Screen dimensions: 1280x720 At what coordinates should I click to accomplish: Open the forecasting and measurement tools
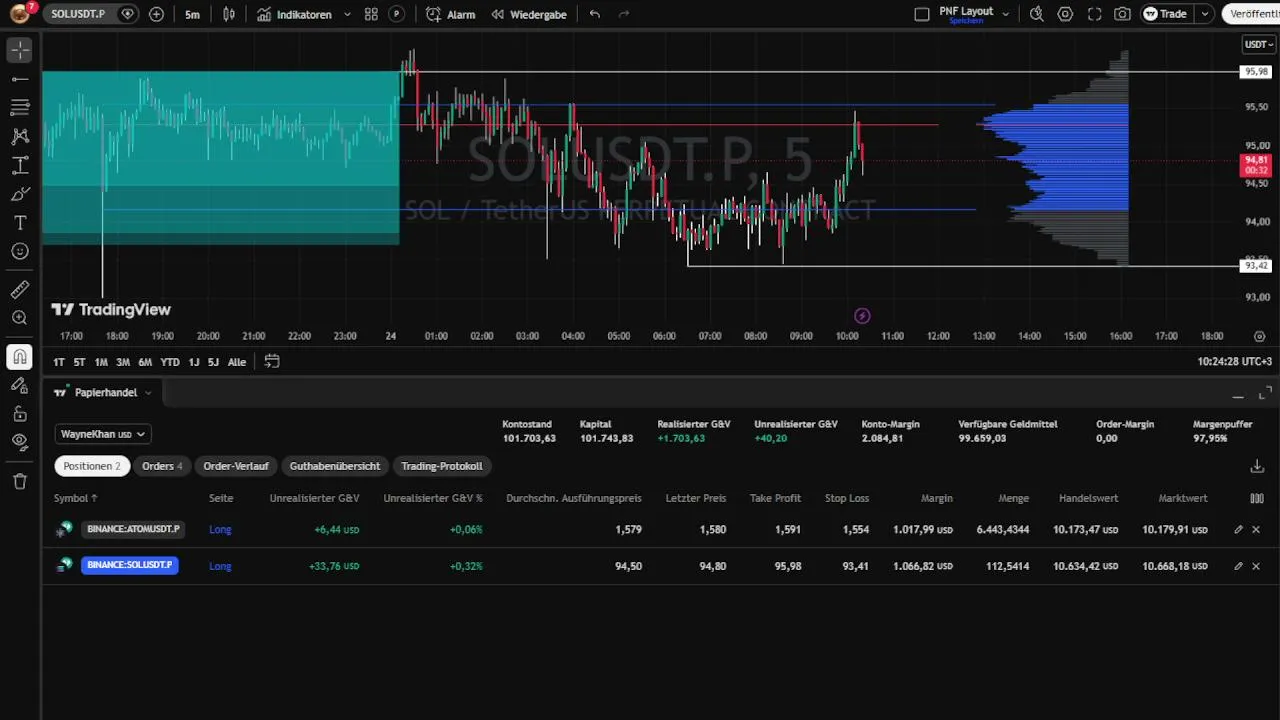[20, 165]
